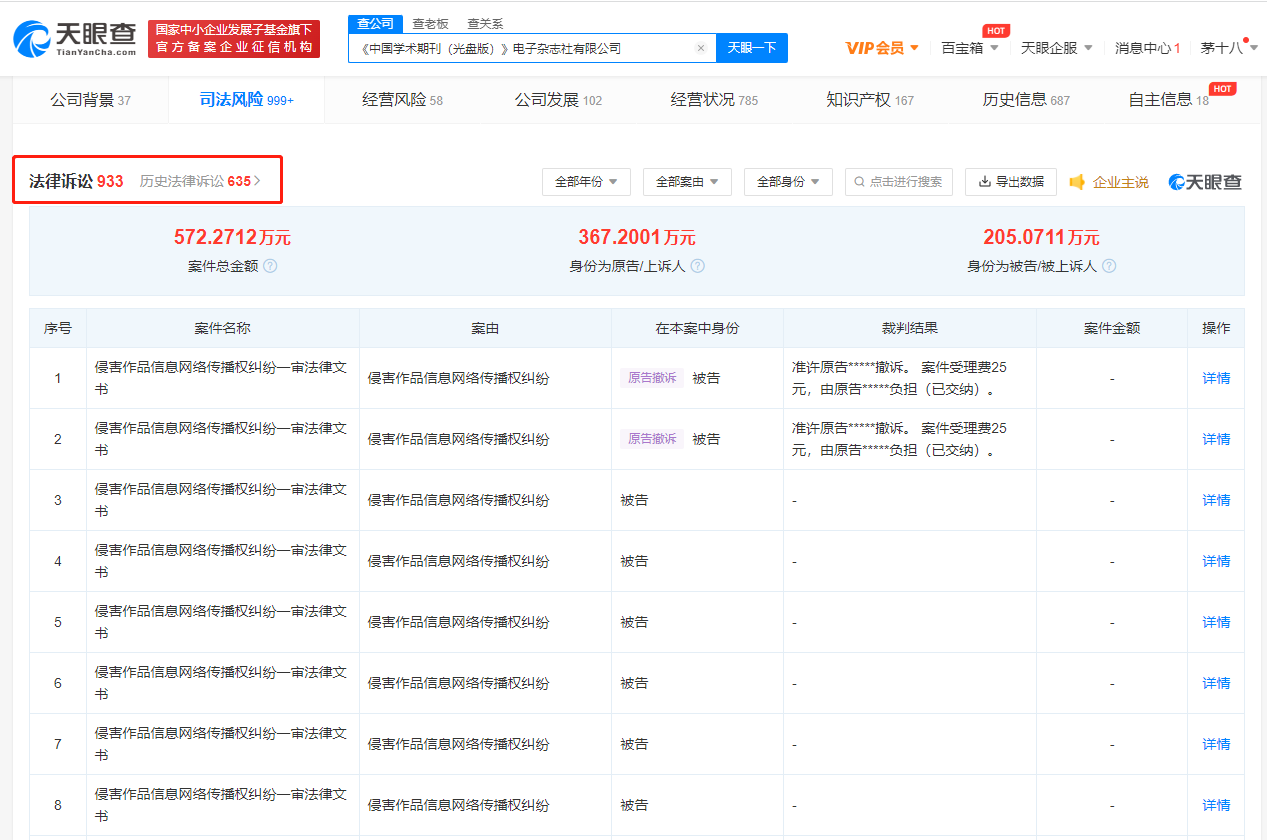Click the help icon beside 身份为被告/被上诉人

1109,266
